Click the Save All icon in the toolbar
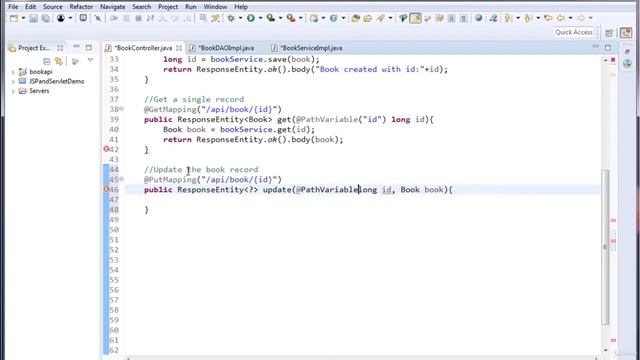Screen dimensions: 640x360 tap(45, 18)
